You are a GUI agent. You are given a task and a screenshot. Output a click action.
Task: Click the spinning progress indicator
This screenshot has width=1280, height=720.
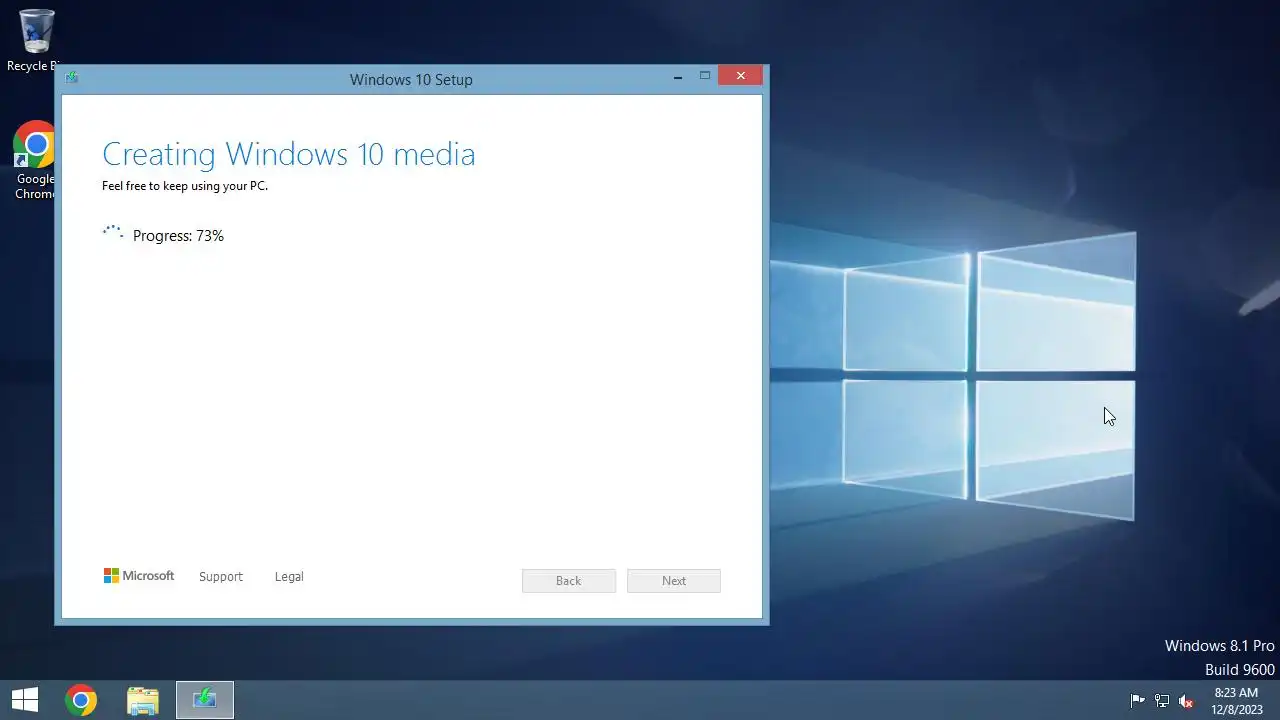113,234
